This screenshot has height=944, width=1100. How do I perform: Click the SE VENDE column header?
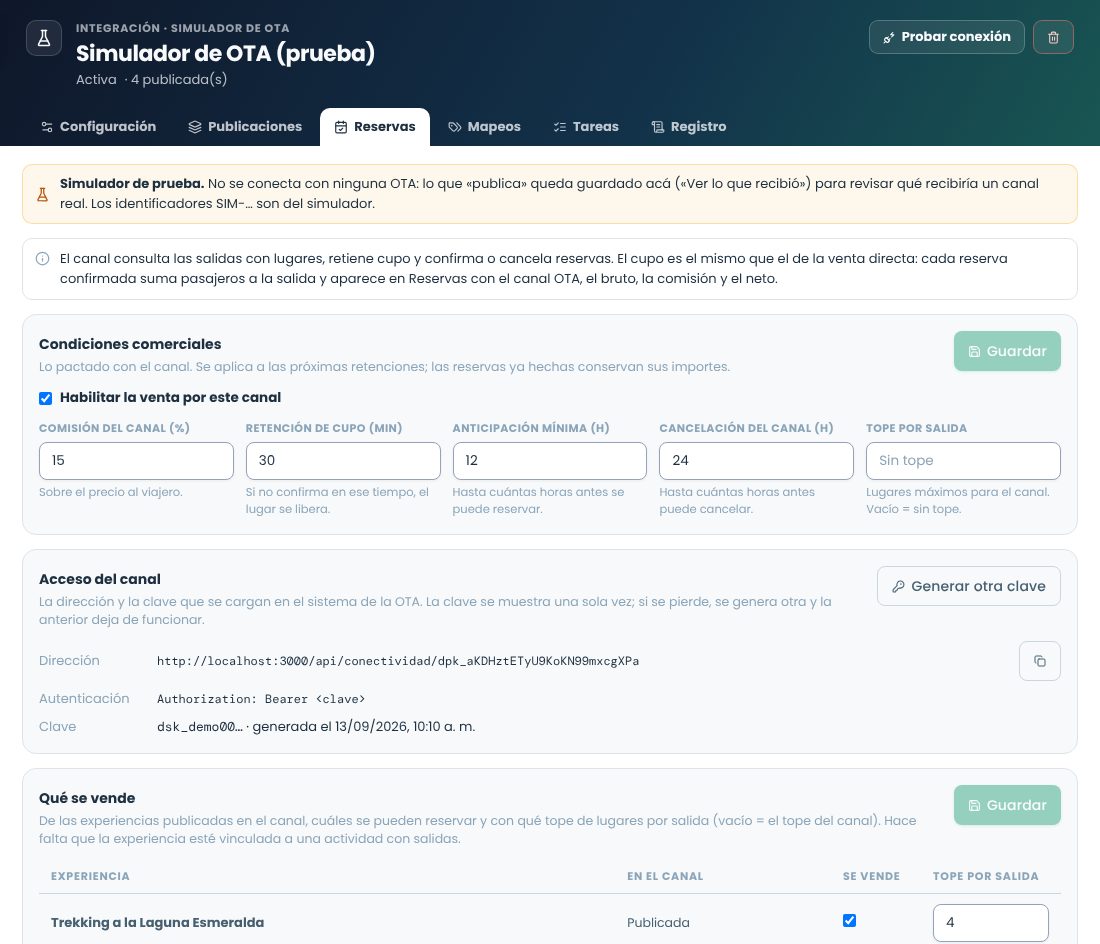[871, 876]
